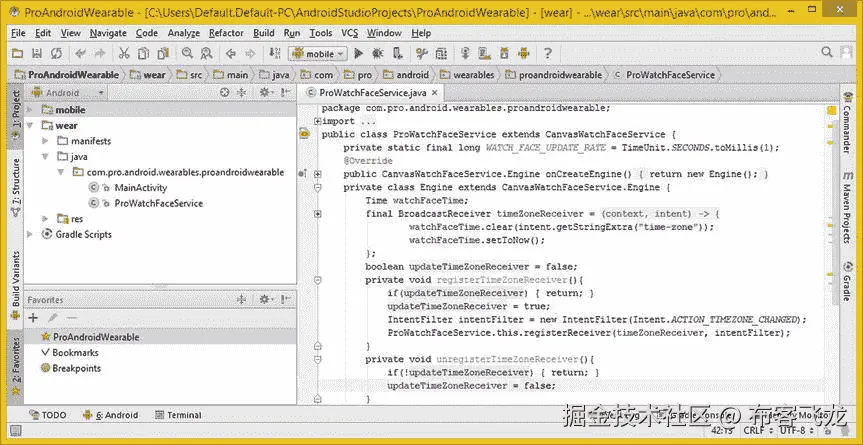Viewport: 863px width, 445px height.
Task: Open the File menu
Action: coord(18,33)
